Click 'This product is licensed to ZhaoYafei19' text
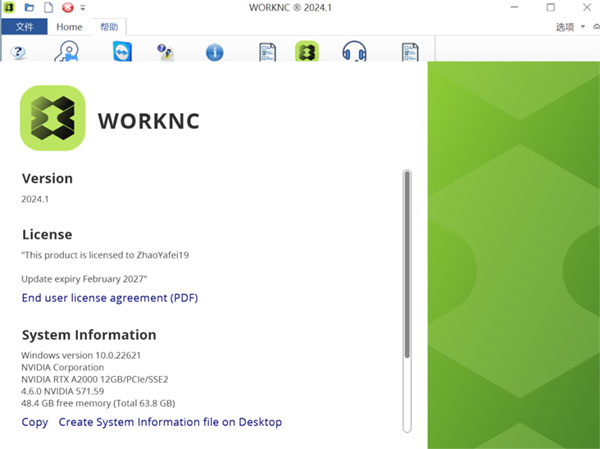The width and height of the screenshot is (600, 449). coord(105,255)
